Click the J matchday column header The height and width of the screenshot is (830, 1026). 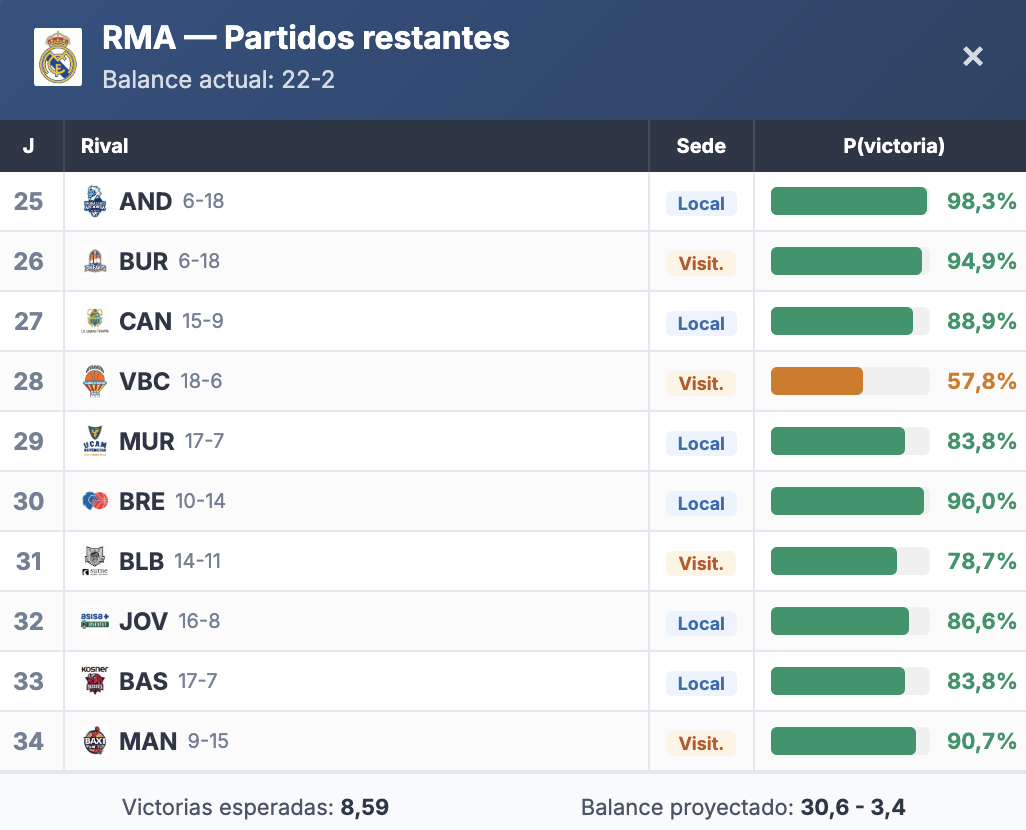(x=28, y=146)
